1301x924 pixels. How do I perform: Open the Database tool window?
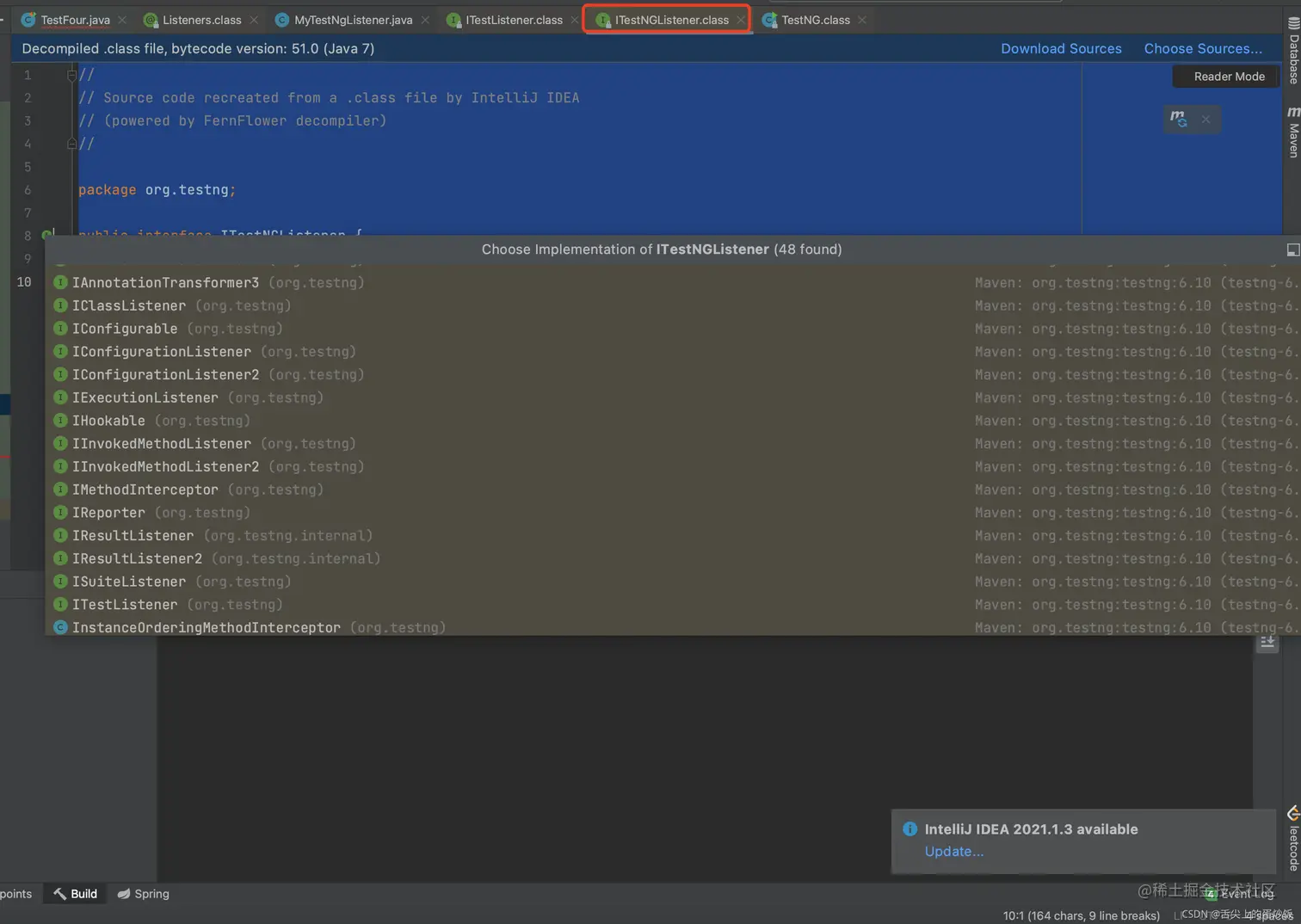[1293, 51]
